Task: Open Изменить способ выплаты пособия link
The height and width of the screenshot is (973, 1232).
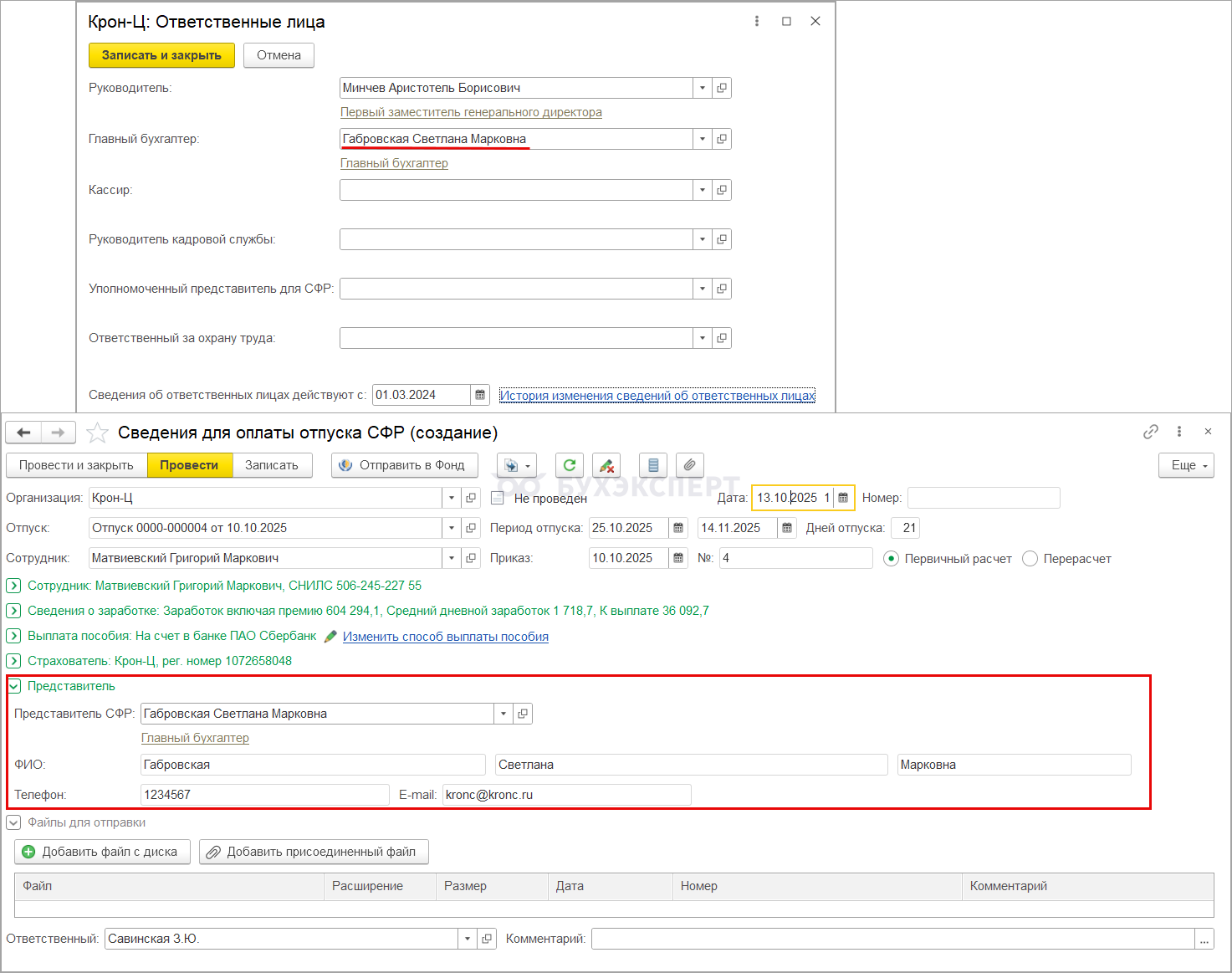Action: click(445, 637)
